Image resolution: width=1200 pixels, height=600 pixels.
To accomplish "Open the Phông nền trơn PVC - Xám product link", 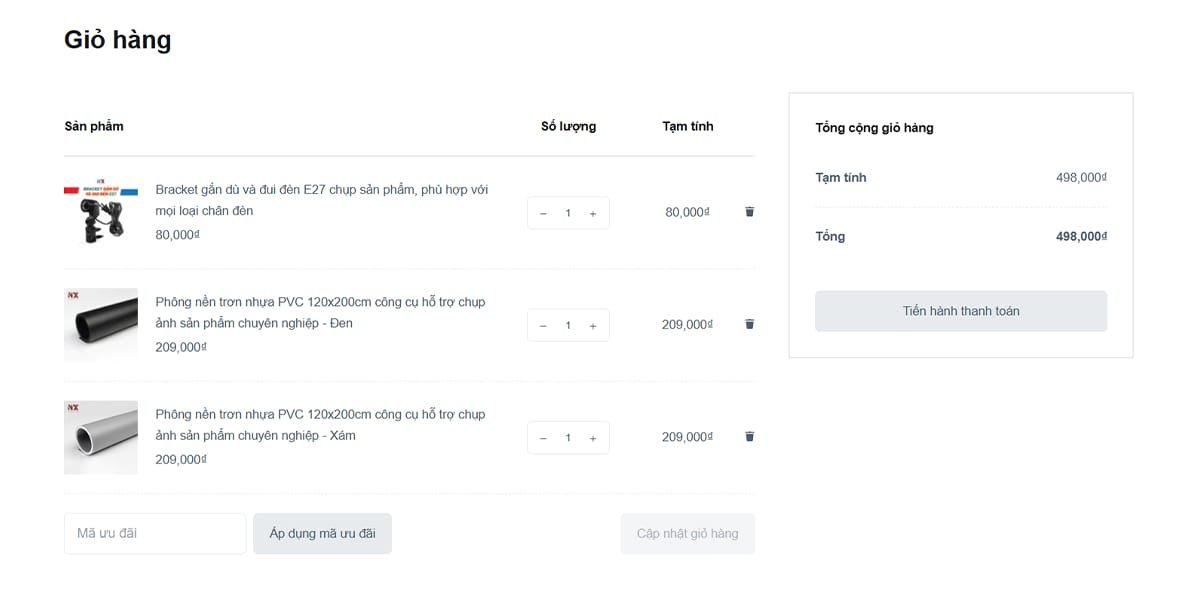I will (320, 424).
